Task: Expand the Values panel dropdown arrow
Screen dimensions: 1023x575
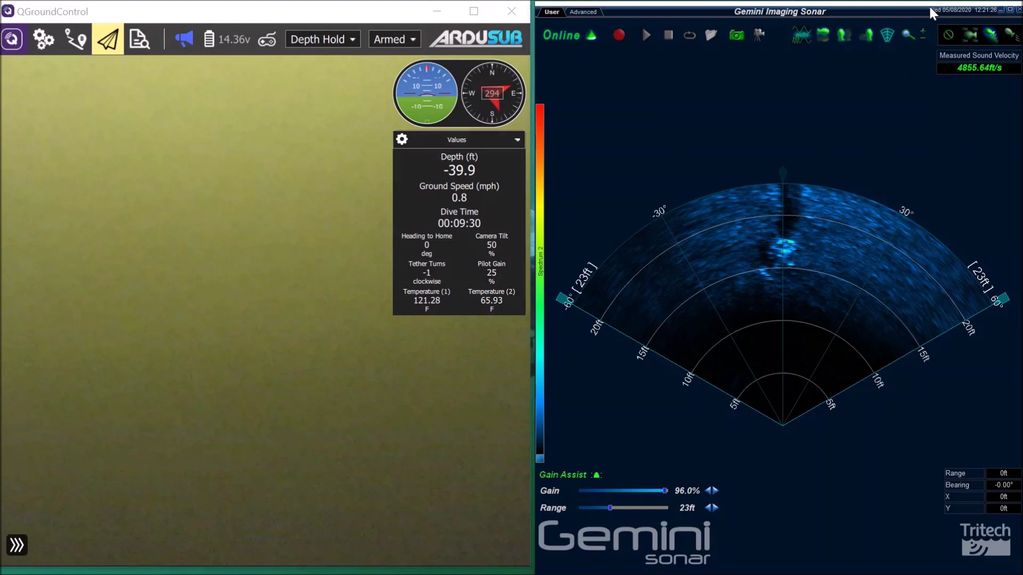Action: pyautogui.click(x=517, y=140)
